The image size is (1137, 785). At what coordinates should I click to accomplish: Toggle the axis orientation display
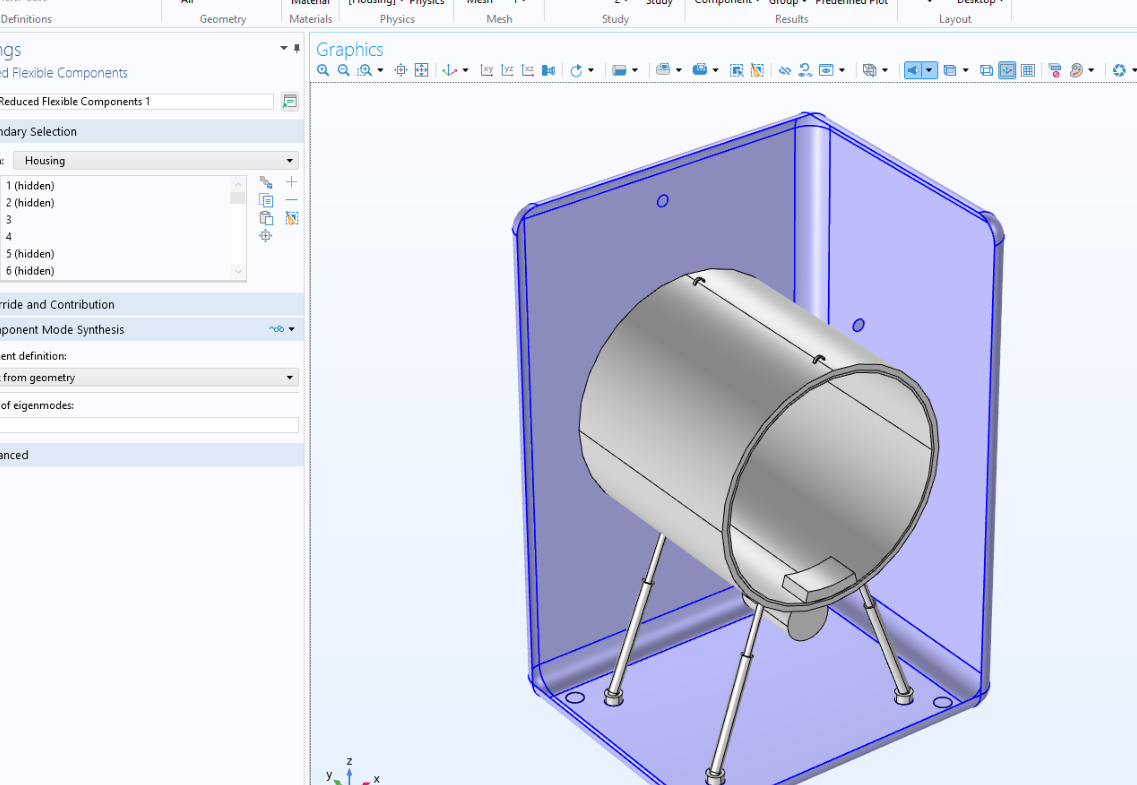click(x=1007, y=70)
